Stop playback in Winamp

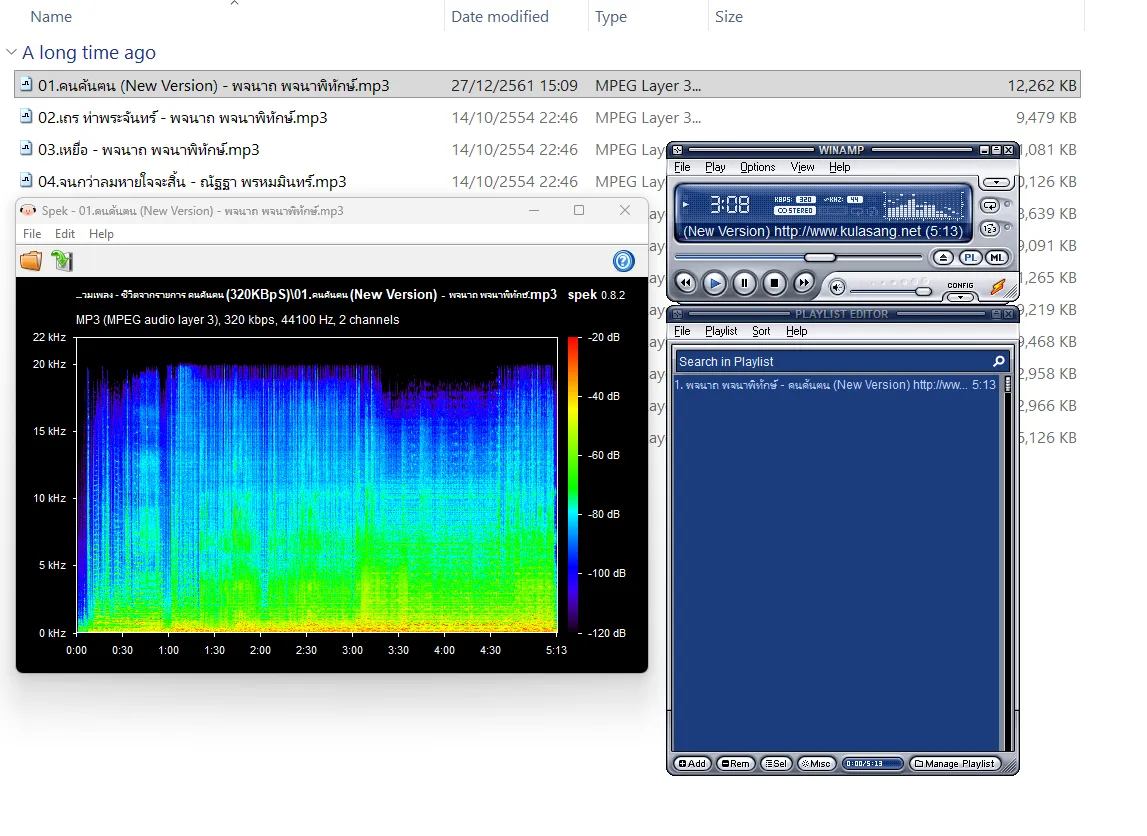[x=774, y=282]
